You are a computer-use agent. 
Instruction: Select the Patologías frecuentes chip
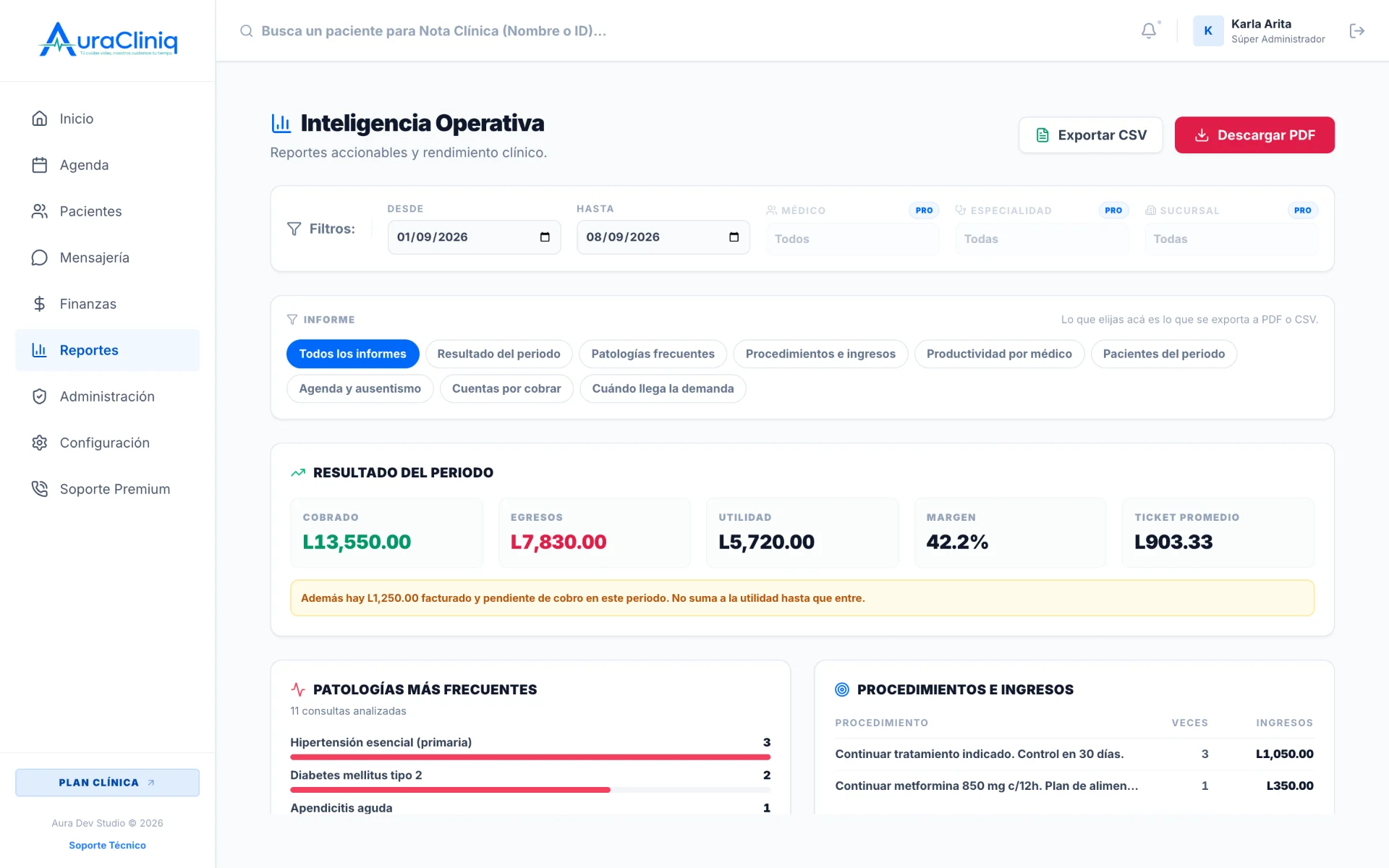(653, 354)
